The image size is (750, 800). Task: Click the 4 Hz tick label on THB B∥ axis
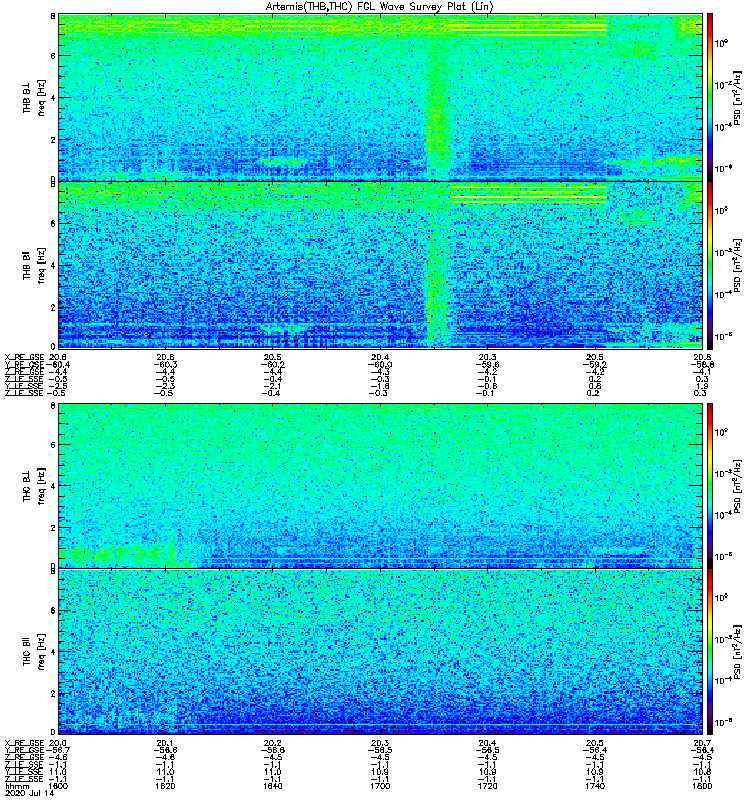pyautogui.click(x=53, y=265)
